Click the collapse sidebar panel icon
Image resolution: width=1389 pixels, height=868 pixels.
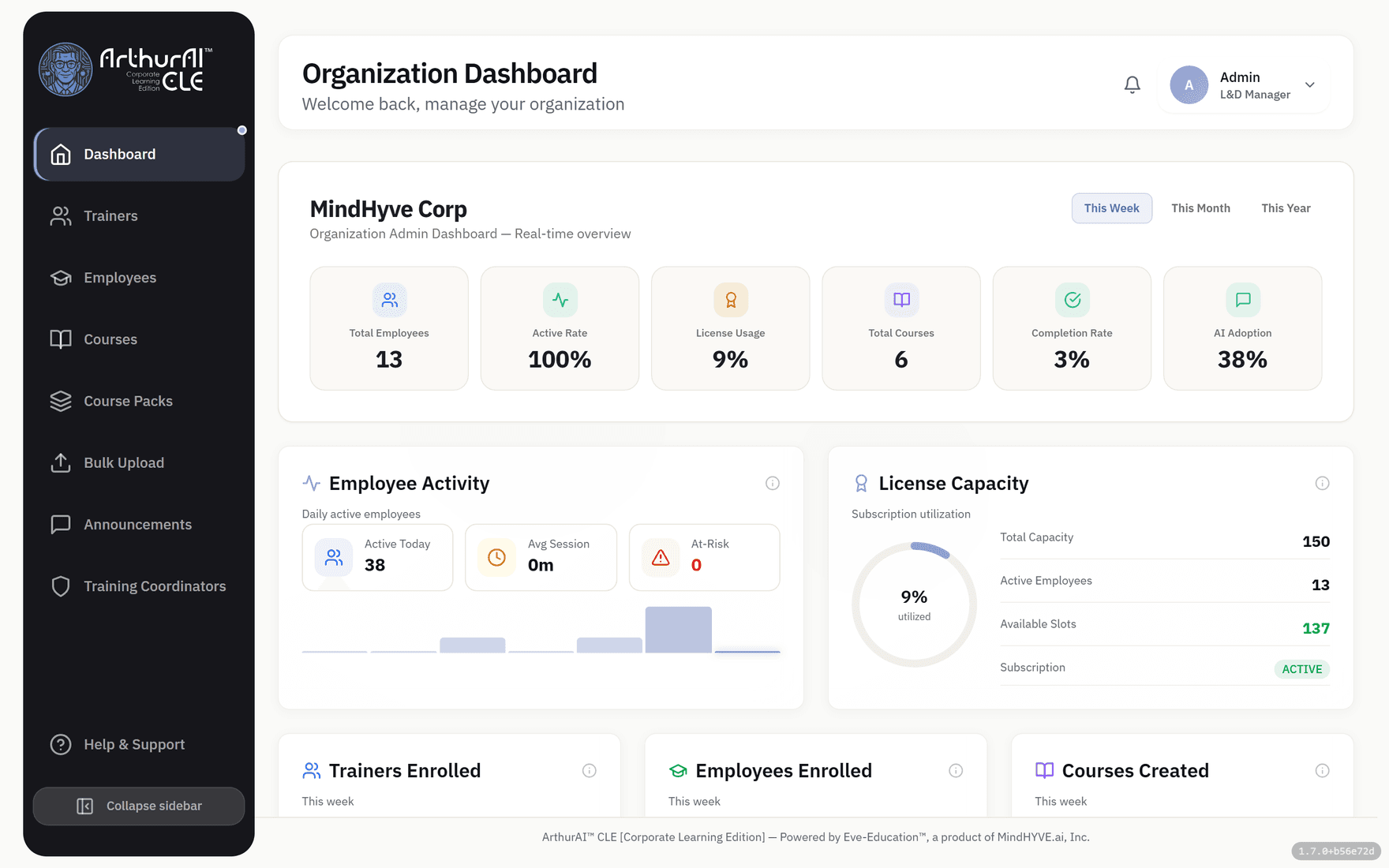(84, 806)
